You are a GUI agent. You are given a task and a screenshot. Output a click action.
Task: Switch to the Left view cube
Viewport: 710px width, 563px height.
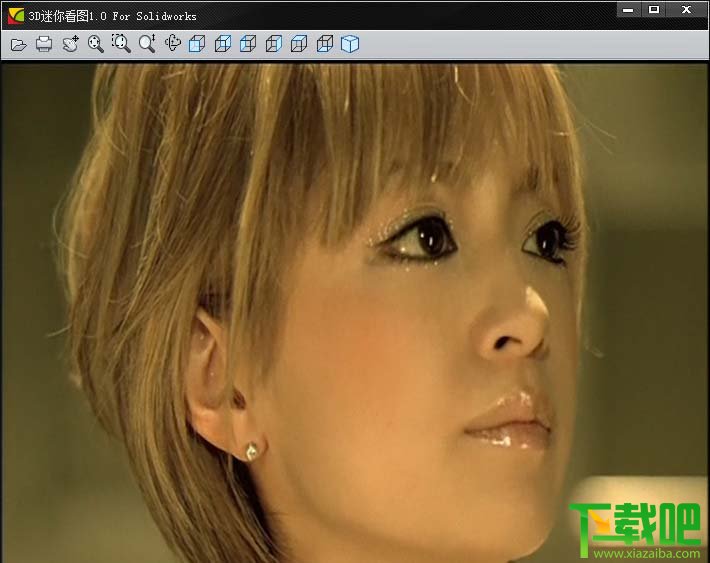click(x=248, y=44)
